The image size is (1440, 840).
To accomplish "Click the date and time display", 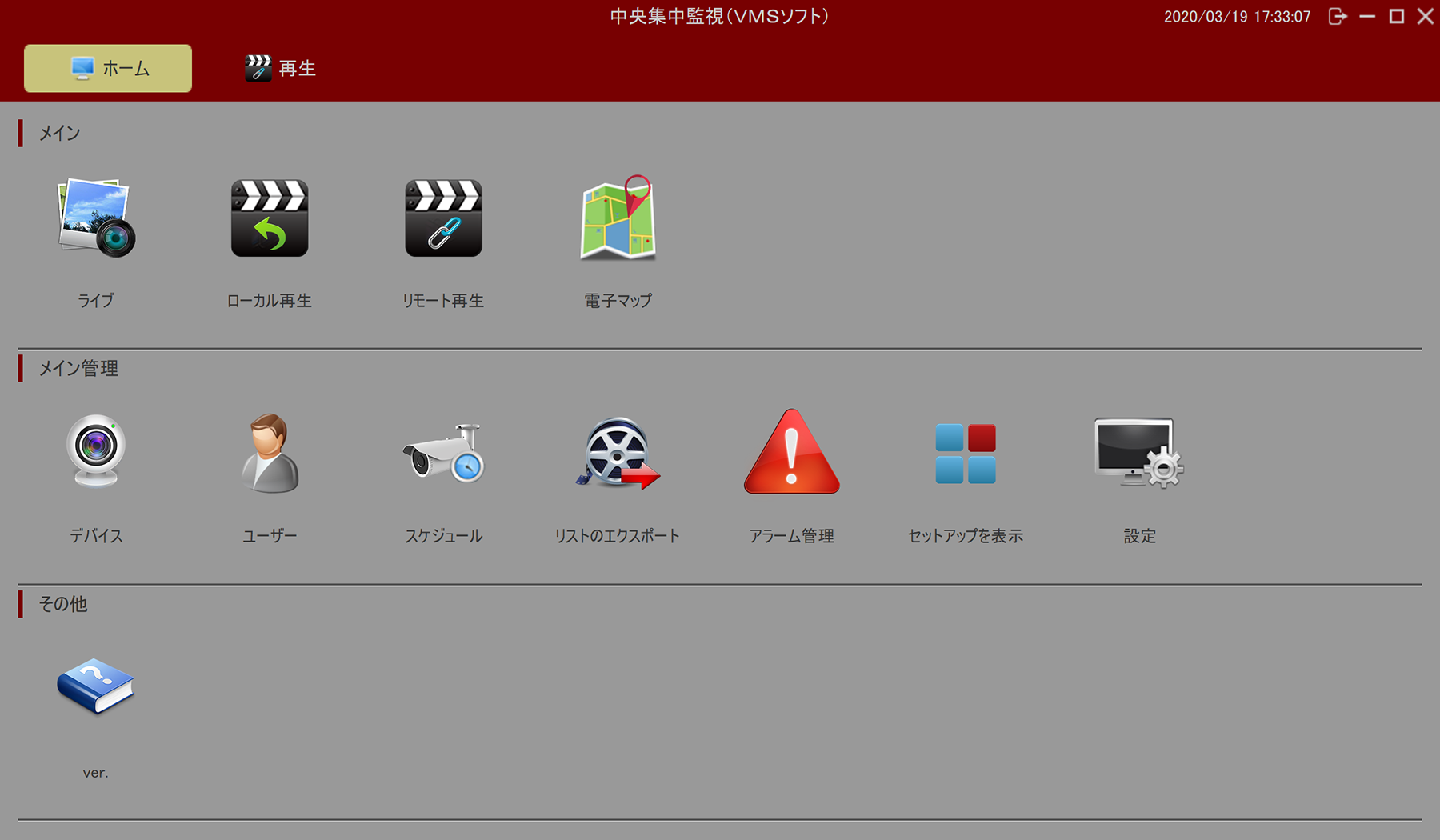I will 1237,17.
